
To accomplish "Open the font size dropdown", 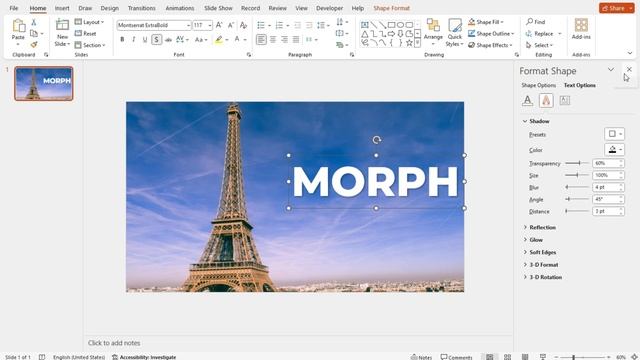I will pyautogui.click(x=210, y=25).
